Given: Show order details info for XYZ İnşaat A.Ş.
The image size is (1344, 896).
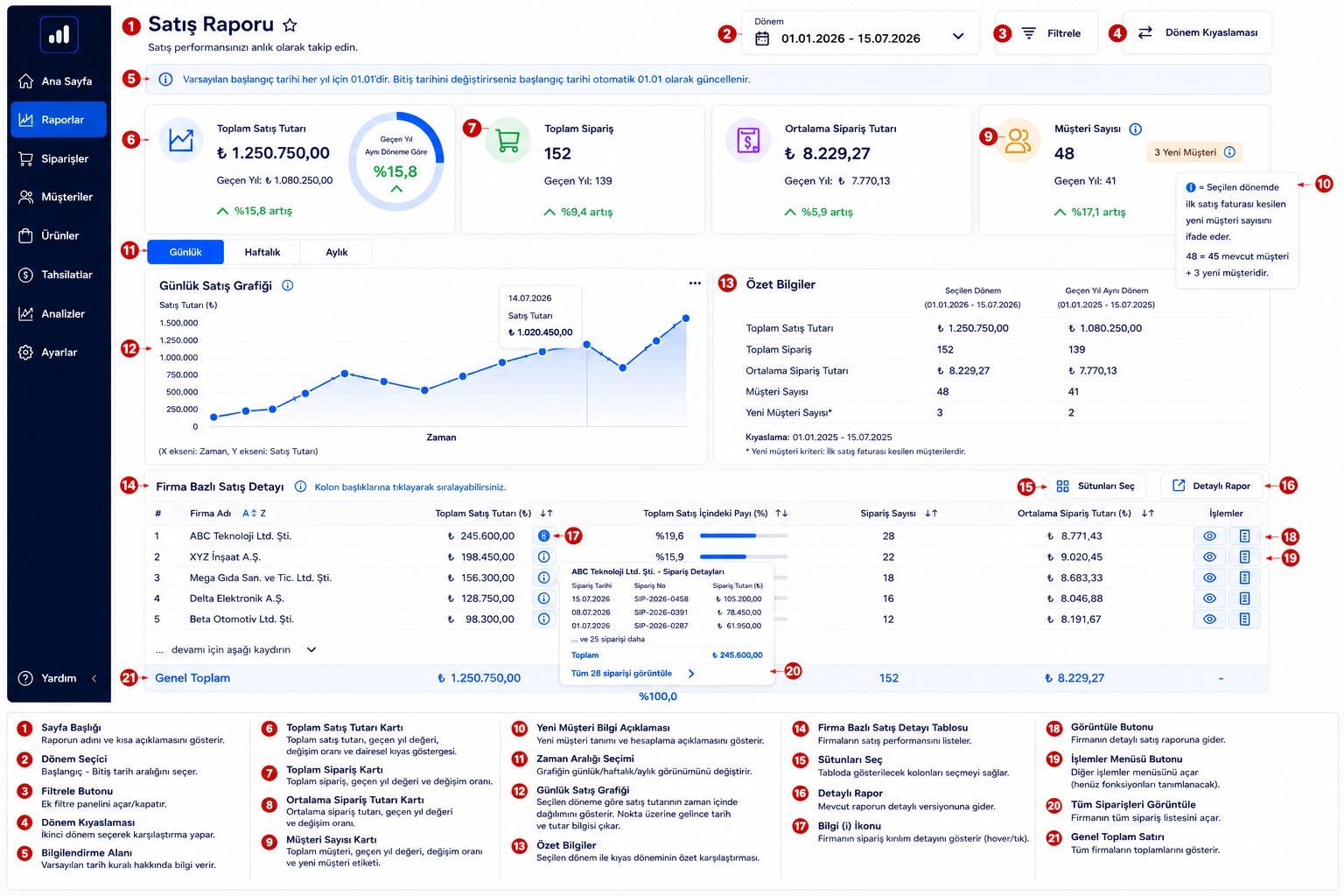Looking at the screenshot, I should (543, 556).
